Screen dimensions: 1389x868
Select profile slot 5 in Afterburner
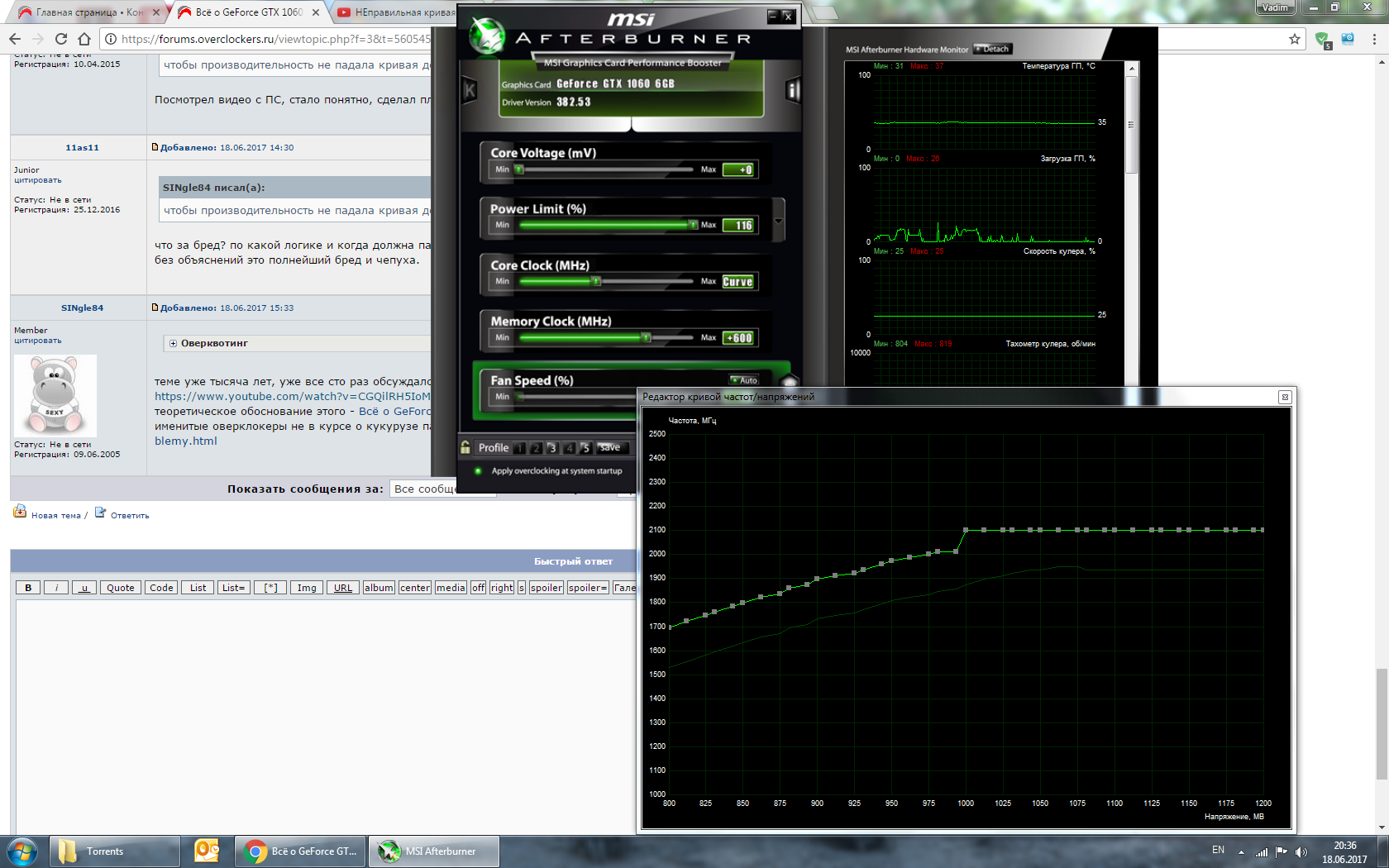click(585, 448)
